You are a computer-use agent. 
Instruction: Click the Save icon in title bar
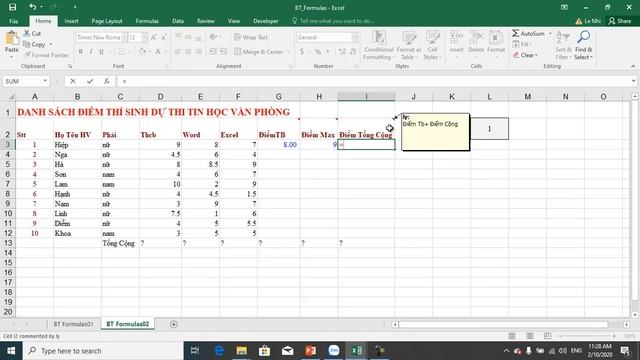12,7
